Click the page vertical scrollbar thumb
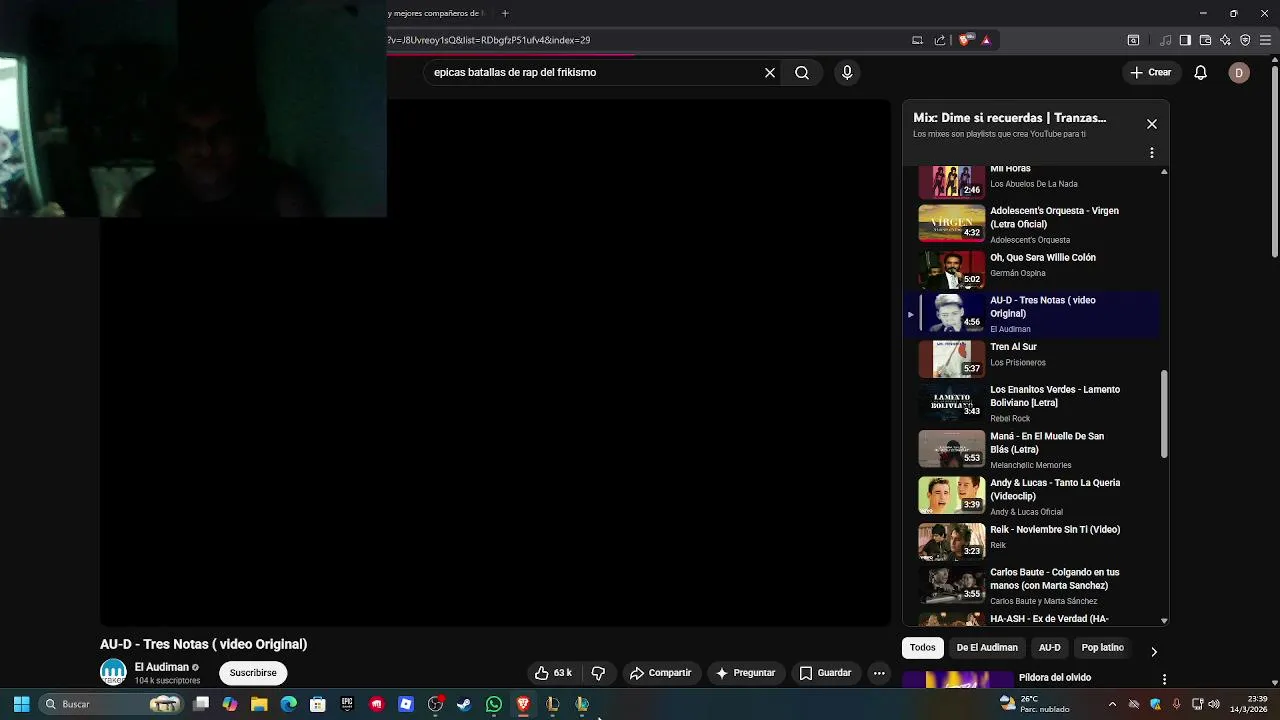This screenshot has width=1280, height=720. tap(1274, 160)
